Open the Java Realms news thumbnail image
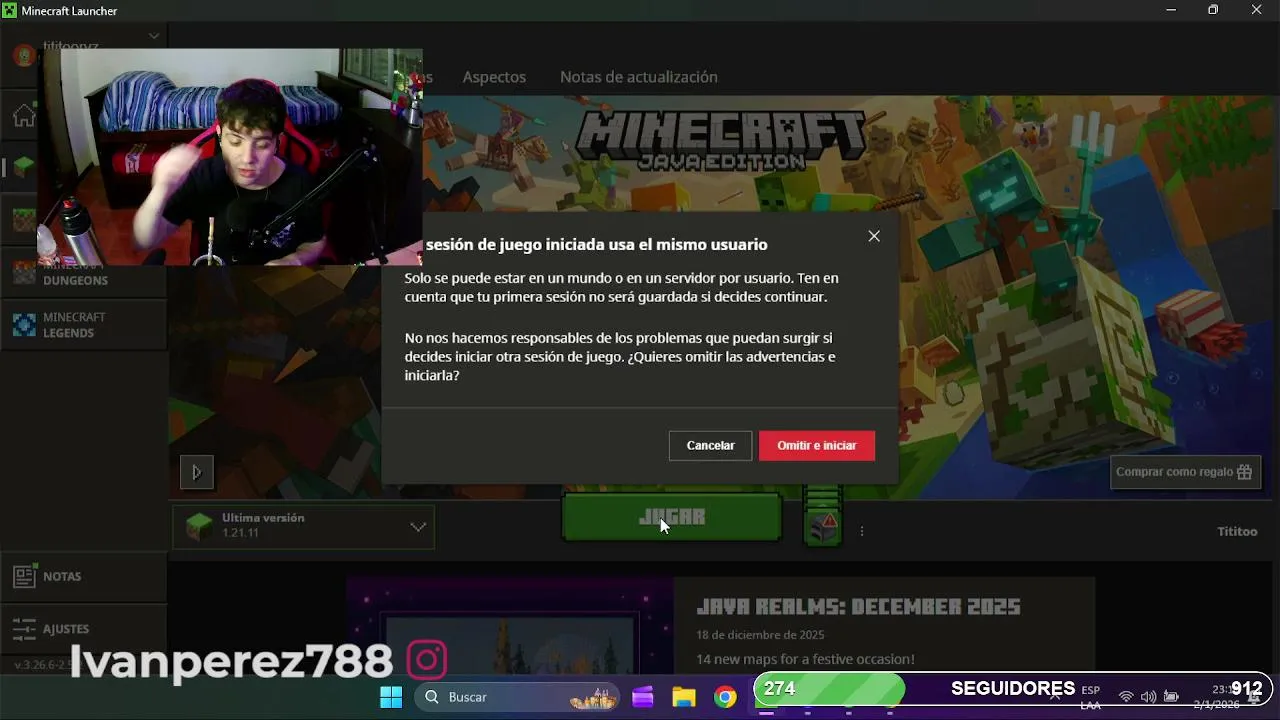1280x720 pixels. 510,625
